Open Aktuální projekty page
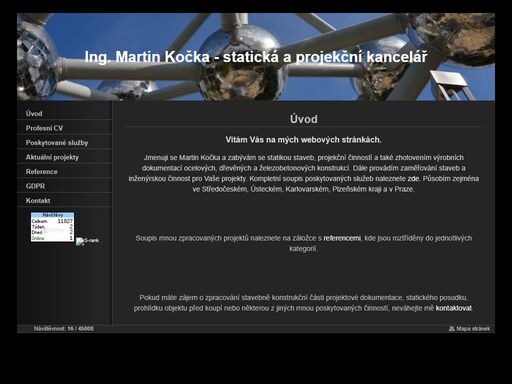Viewport: 512px width, 384px height. [64, 157]
